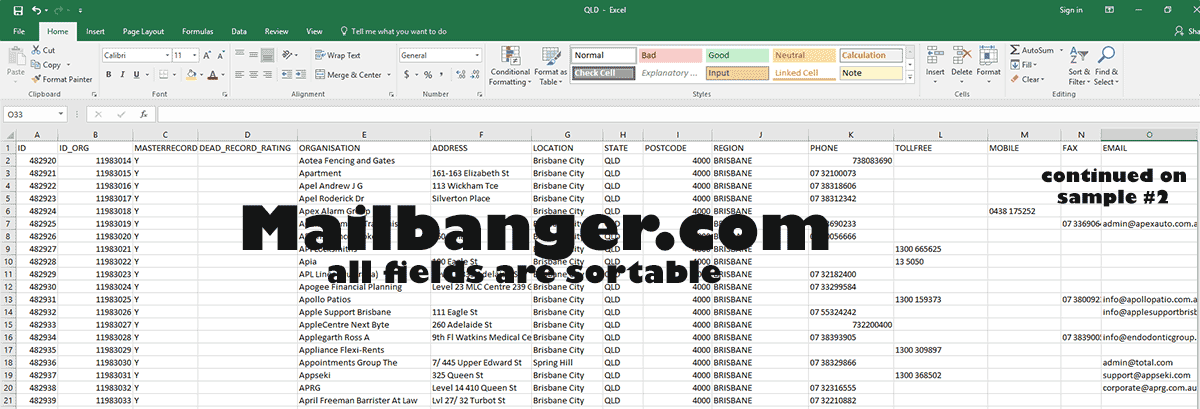Open Sort & Filter menu

click(x=1079, y=65)
